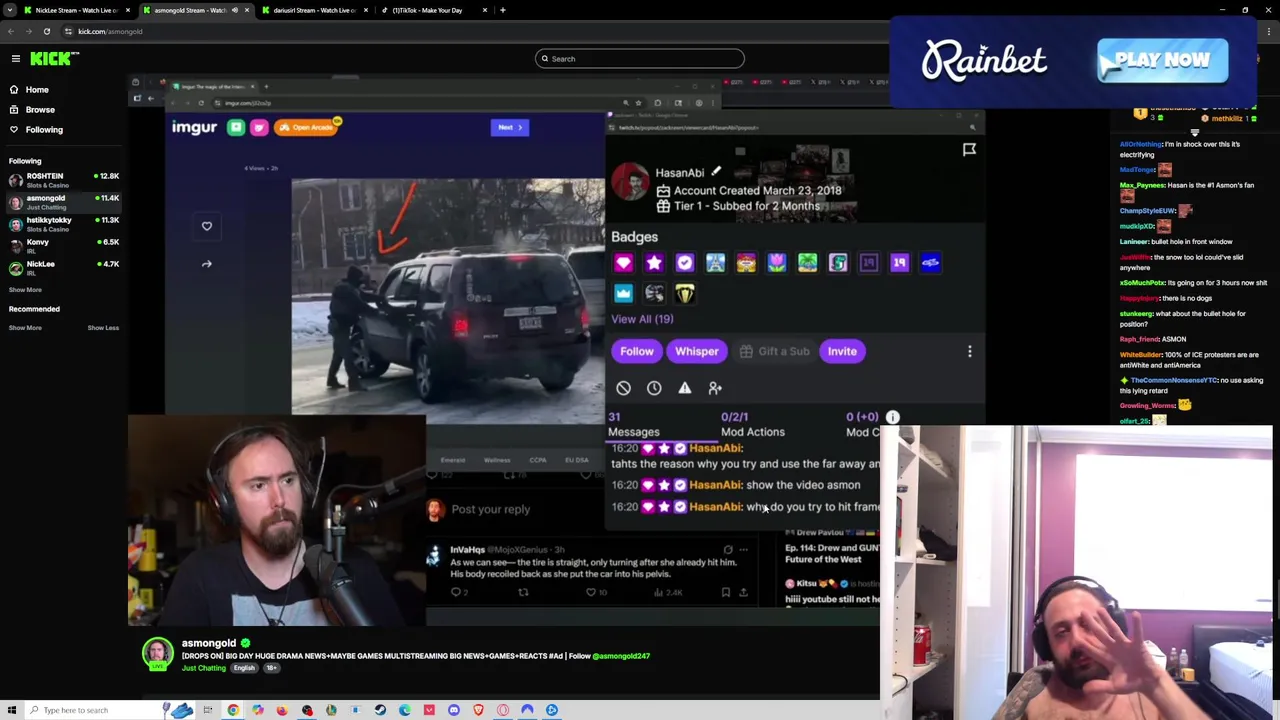The image size is (1280, 720).
Task: Open the three-dot menu on the viewer card
Action: (969, 351)
